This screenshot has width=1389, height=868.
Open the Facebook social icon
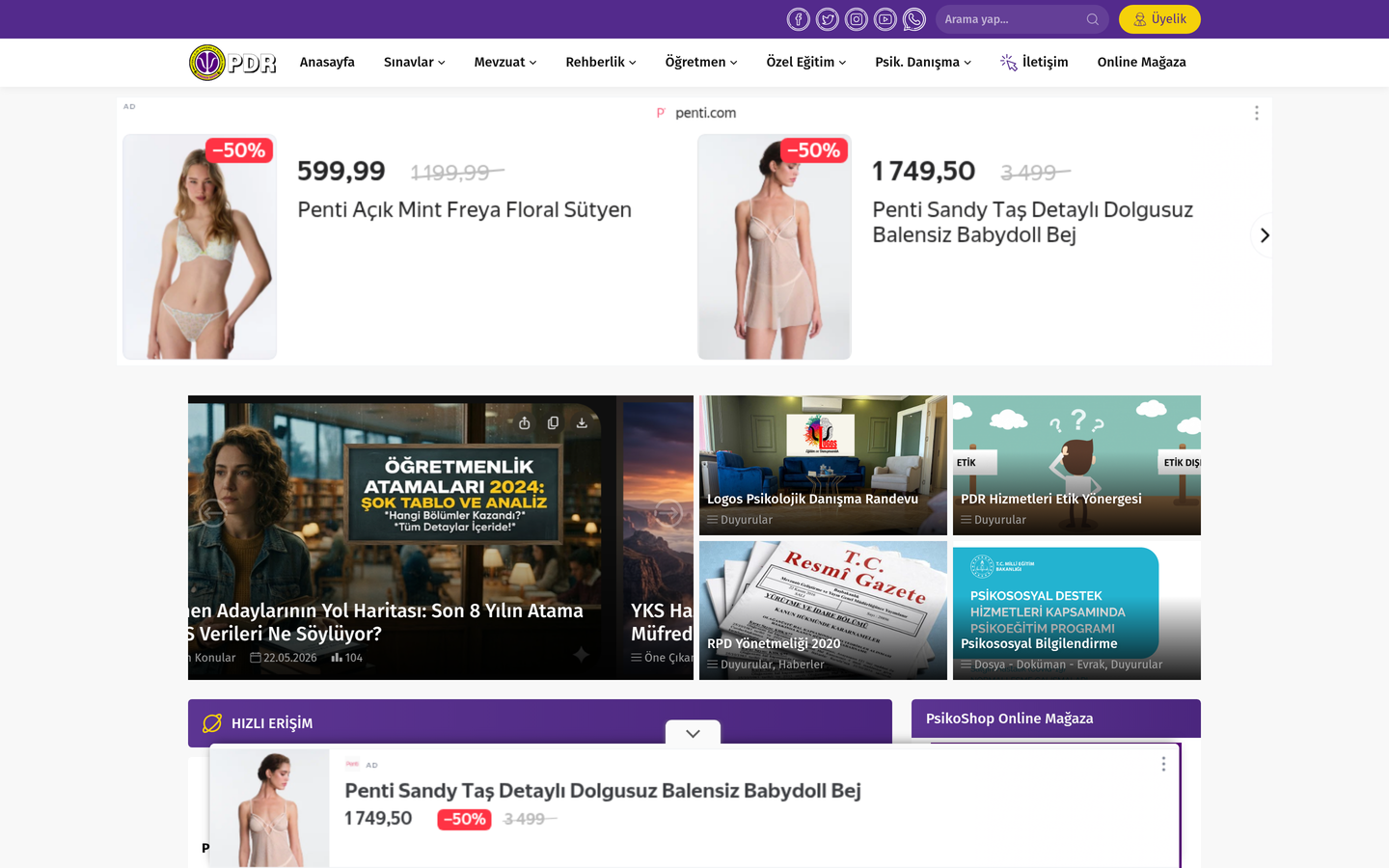tap(798, 19)
